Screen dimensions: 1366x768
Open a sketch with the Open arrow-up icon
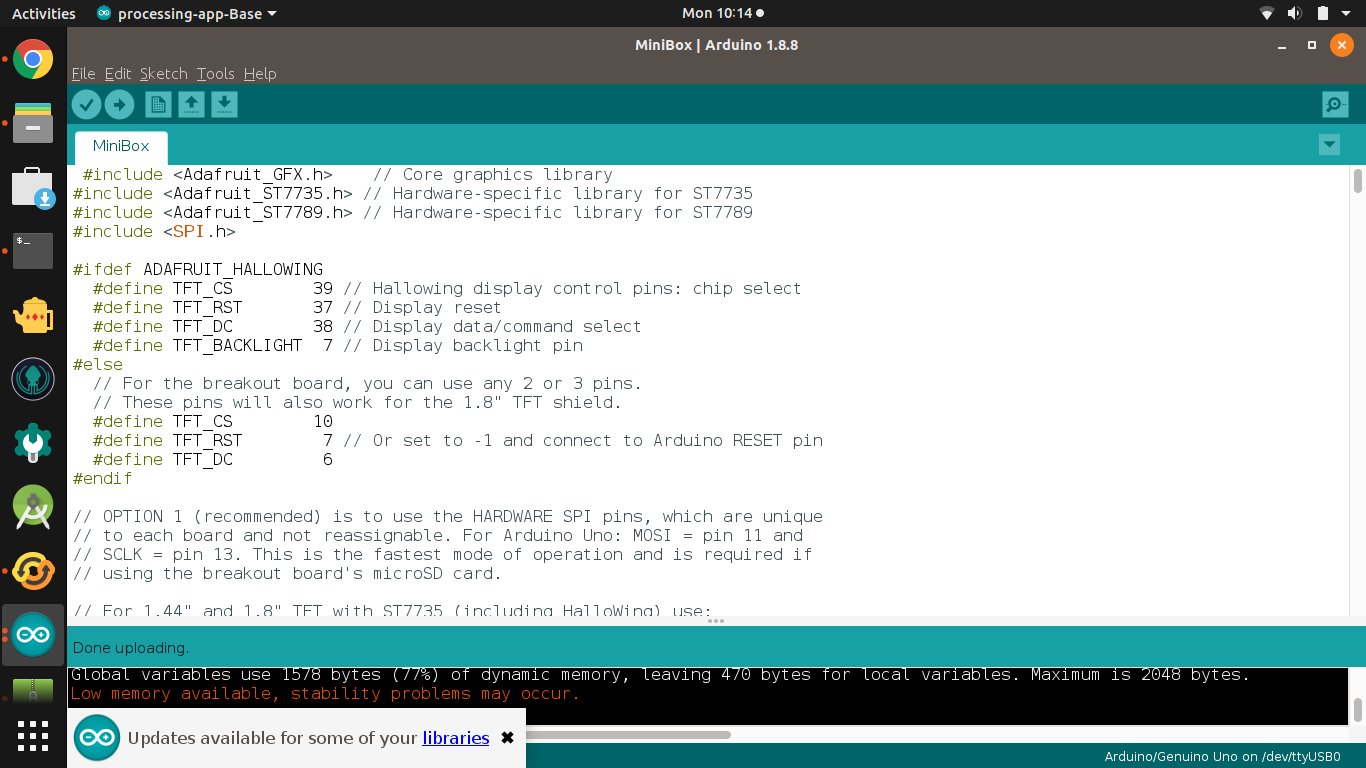[191, 104]
